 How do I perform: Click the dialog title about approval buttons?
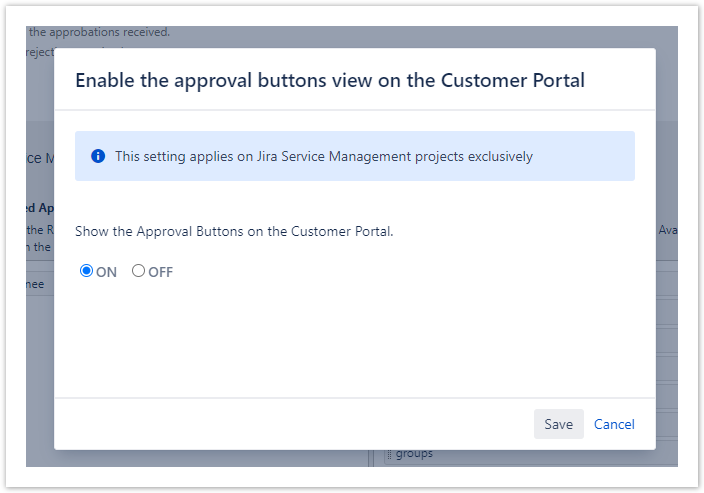[330, 80]
